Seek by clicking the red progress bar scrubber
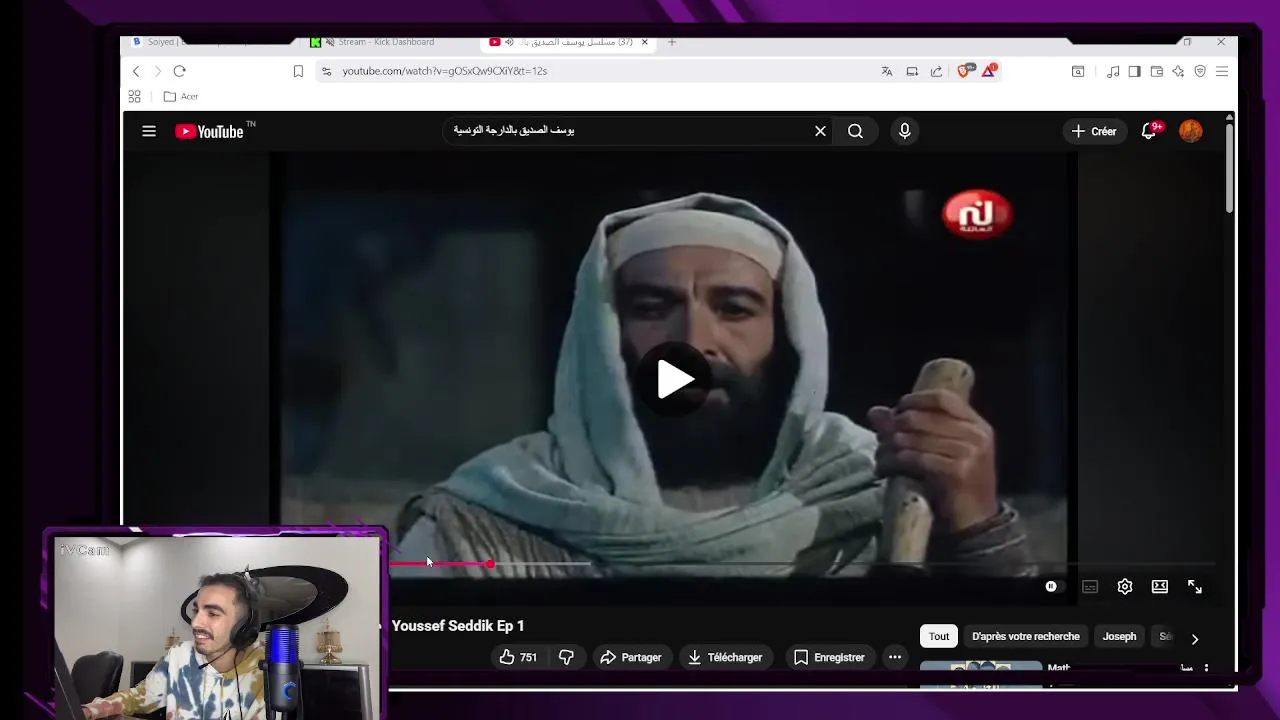 point(491,564)
